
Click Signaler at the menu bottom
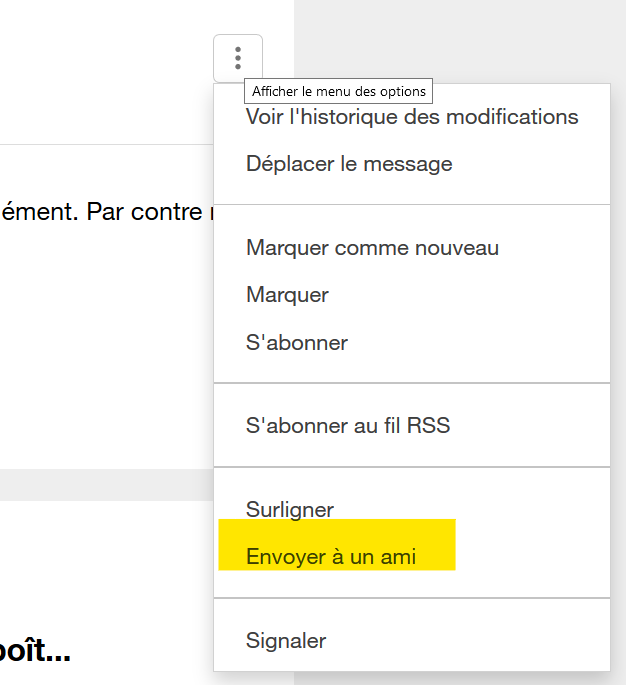(x=286, y=640)
